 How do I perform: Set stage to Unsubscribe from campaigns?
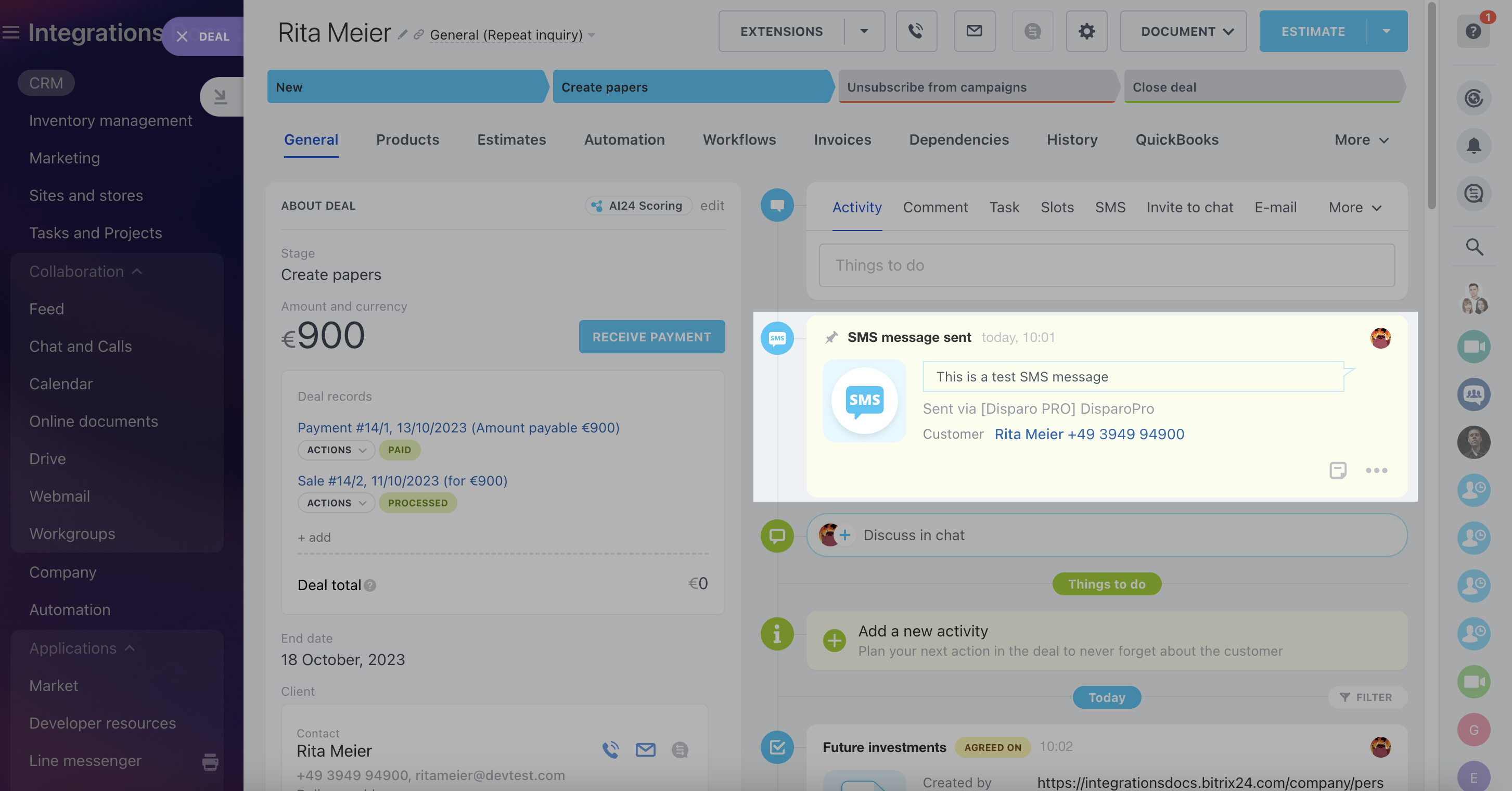(x=977, y=87)
